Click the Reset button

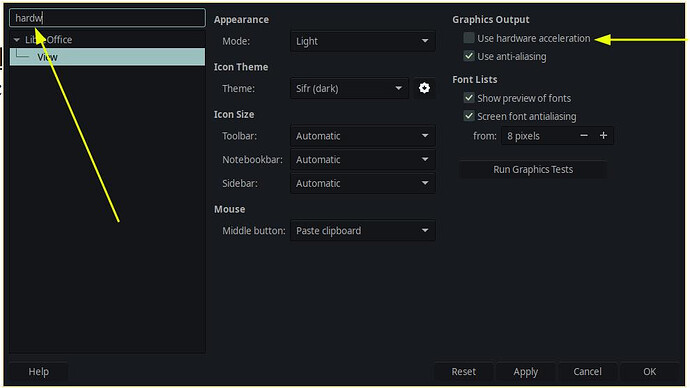coord(463,372)
